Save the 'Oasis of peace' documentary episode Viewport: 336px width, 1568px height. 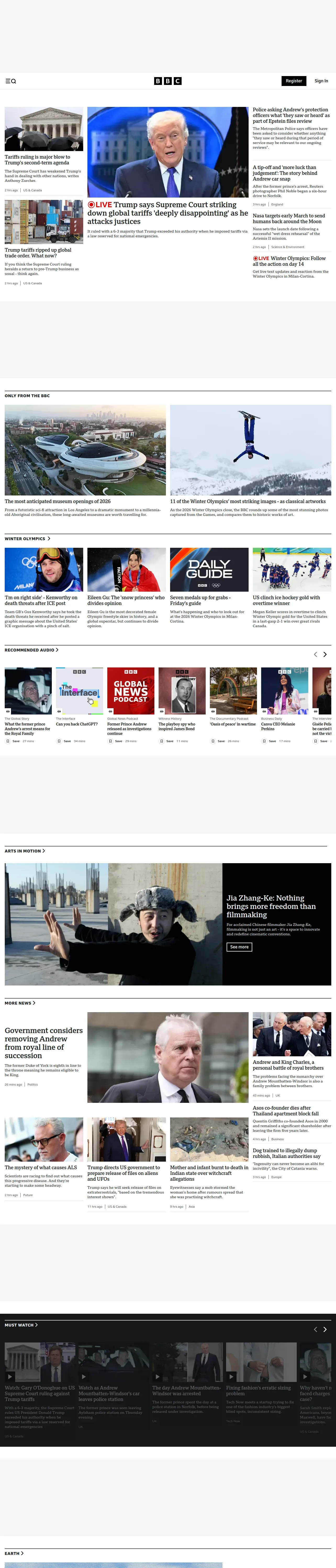(218, 741)
